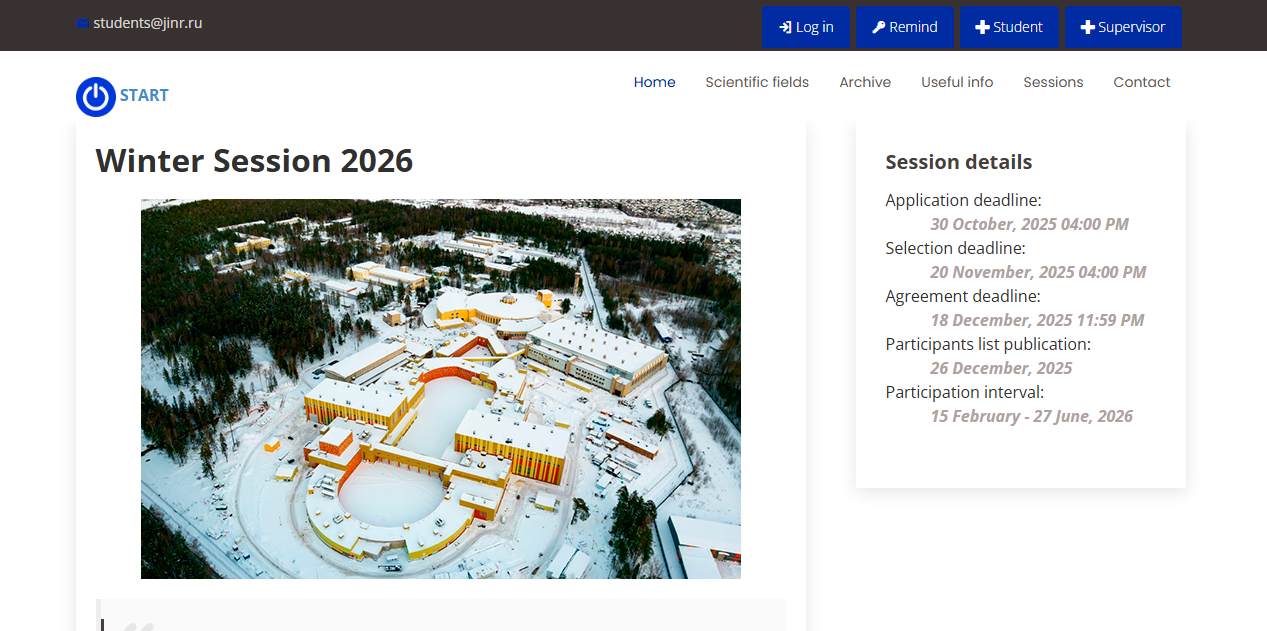Navigate to the Archive page
Screen dimensions: 1267x631
[865, 82]
